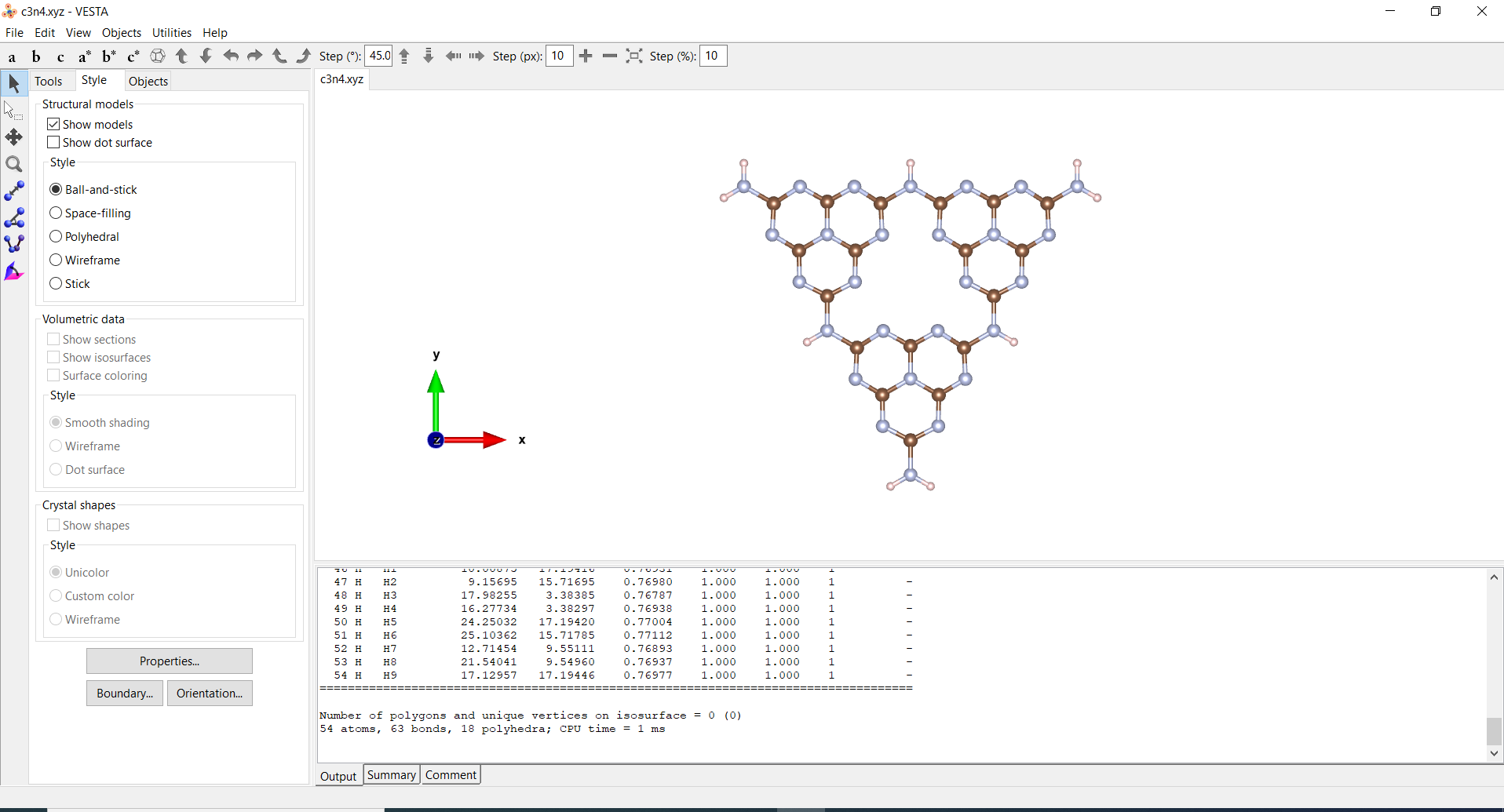Uncheck the Show models checkbox
1504x812 pixels.
pos(53,124)
